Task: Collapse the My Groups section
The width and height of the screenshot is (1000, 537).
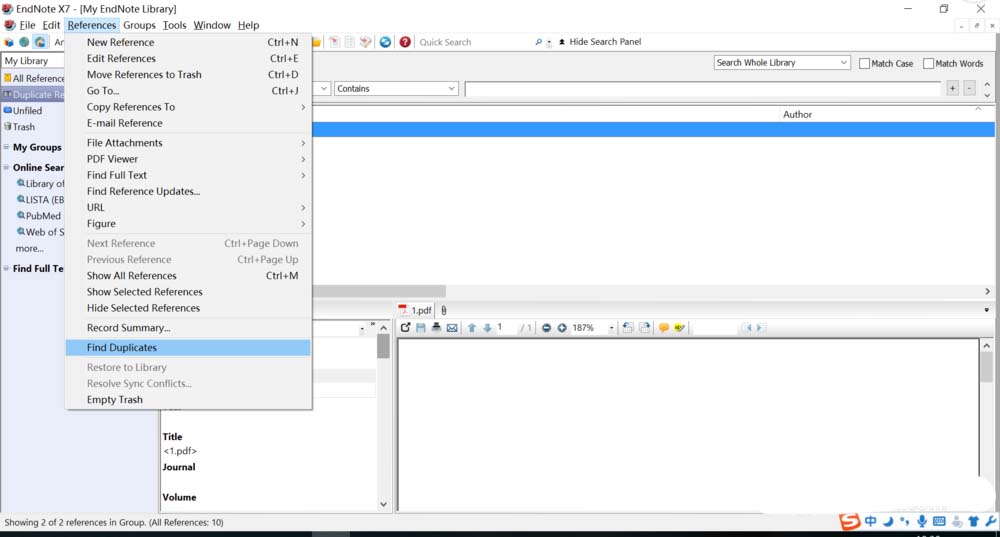Action: tap(6, 147)
